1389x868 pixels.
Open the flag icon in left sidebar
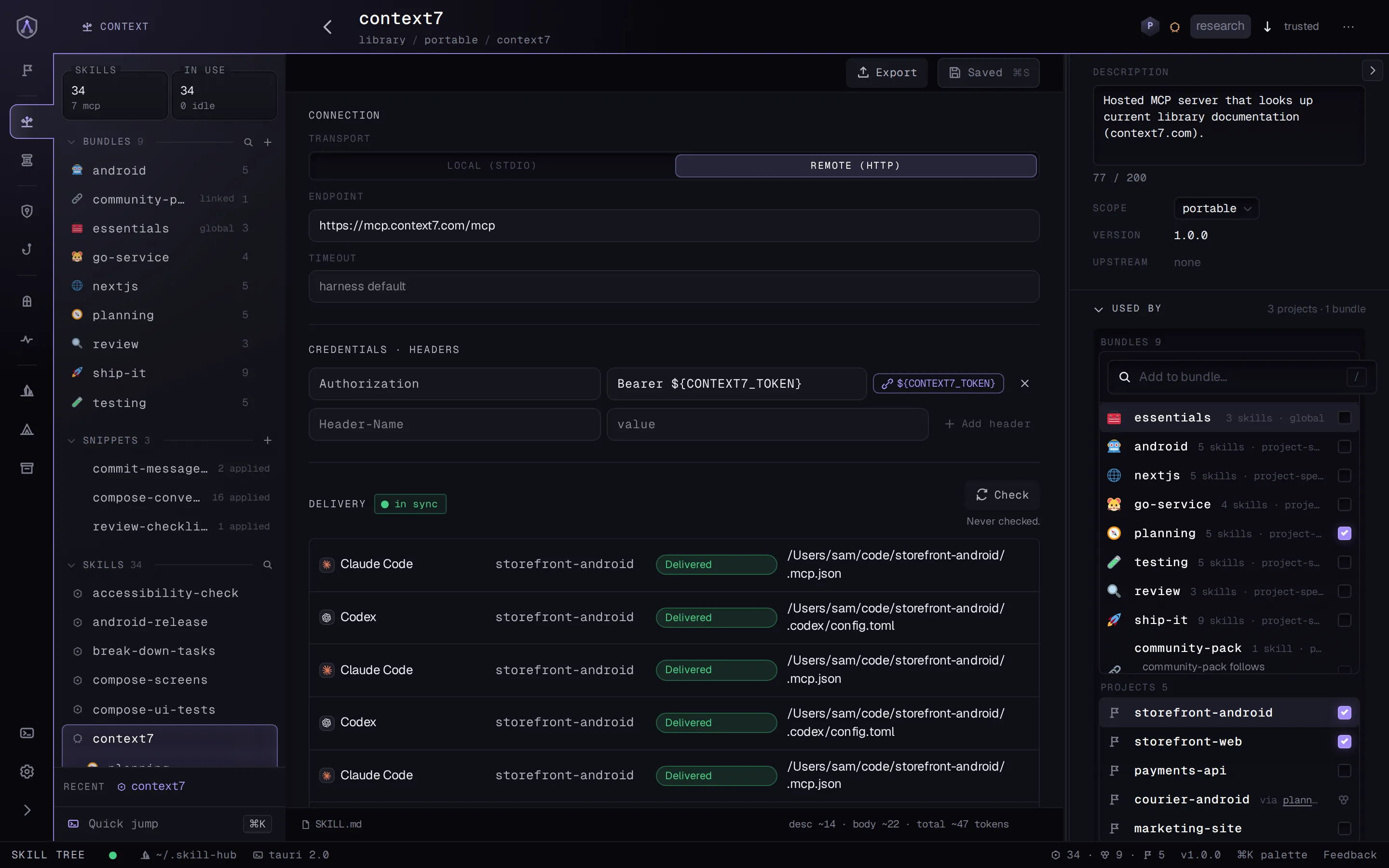(27, 70)
